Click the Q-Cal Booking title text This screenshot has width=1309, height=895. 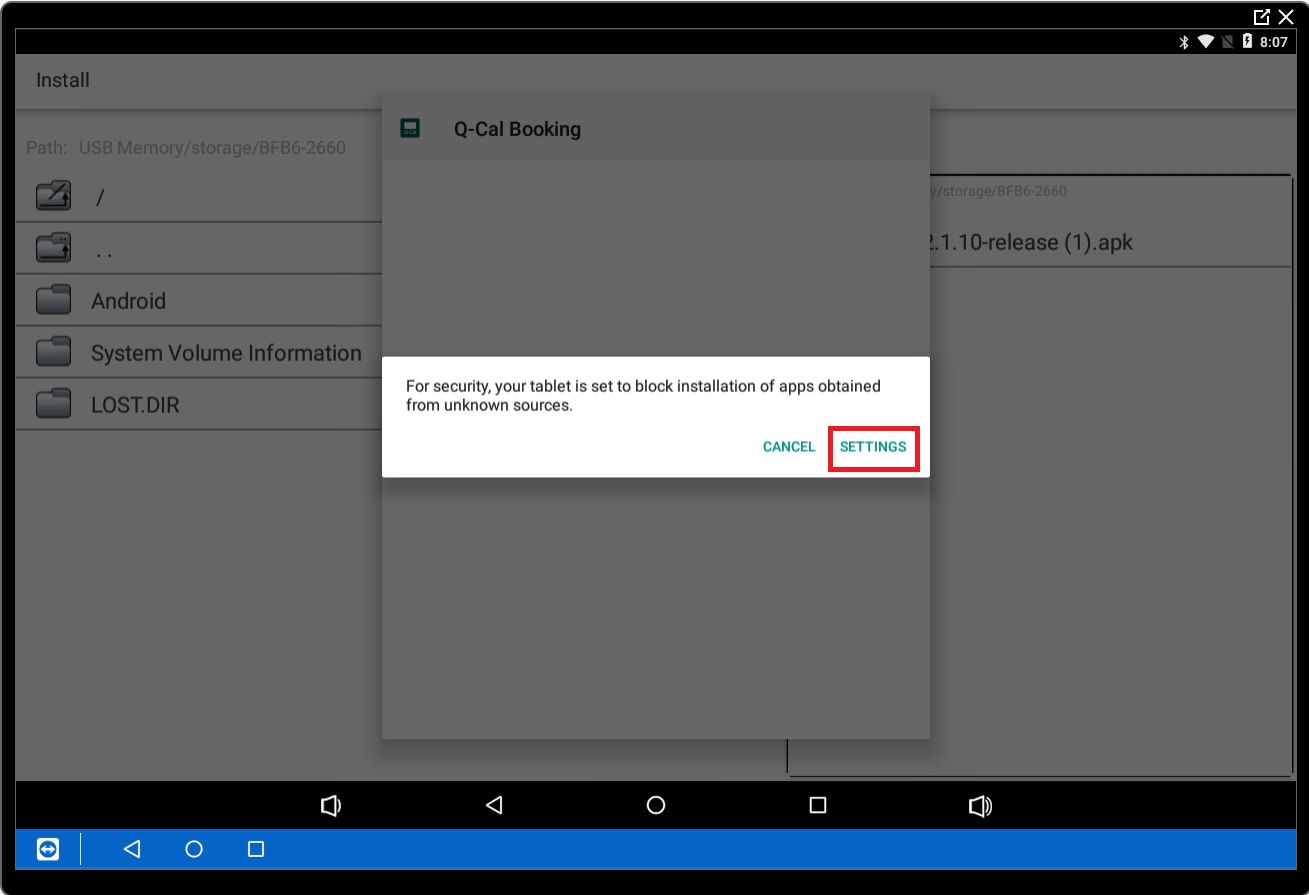pos(517,129)
